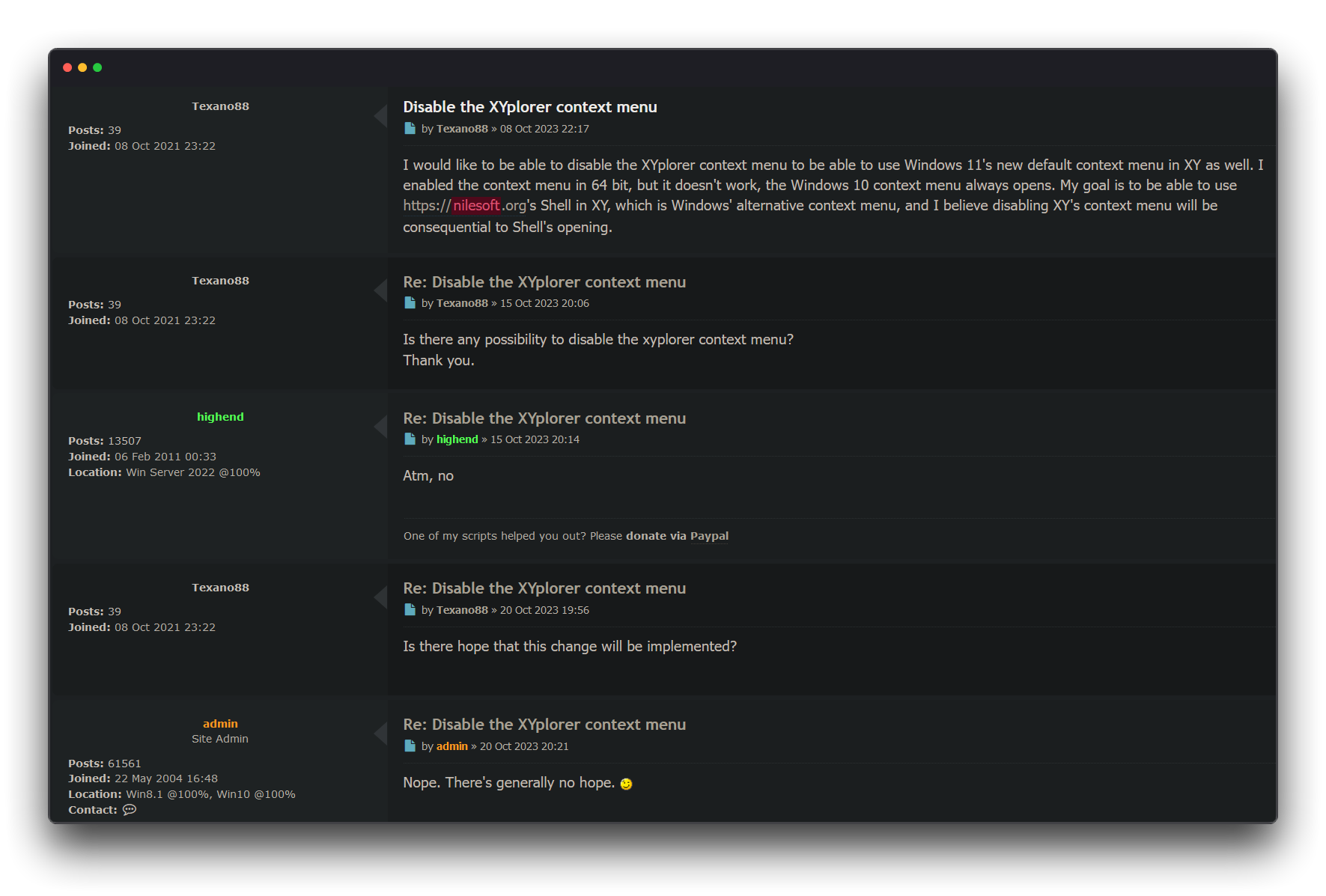Open the "Re:" title of highend's reply
The image size is (1326, 896).
coord(544,418)
